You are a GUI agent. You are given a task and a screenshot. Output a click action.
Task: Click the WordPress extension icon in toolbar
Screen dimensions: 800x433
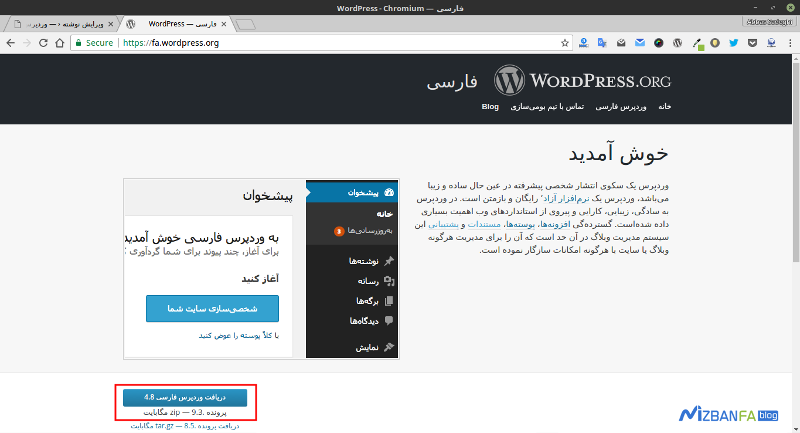tap(678, 43)
